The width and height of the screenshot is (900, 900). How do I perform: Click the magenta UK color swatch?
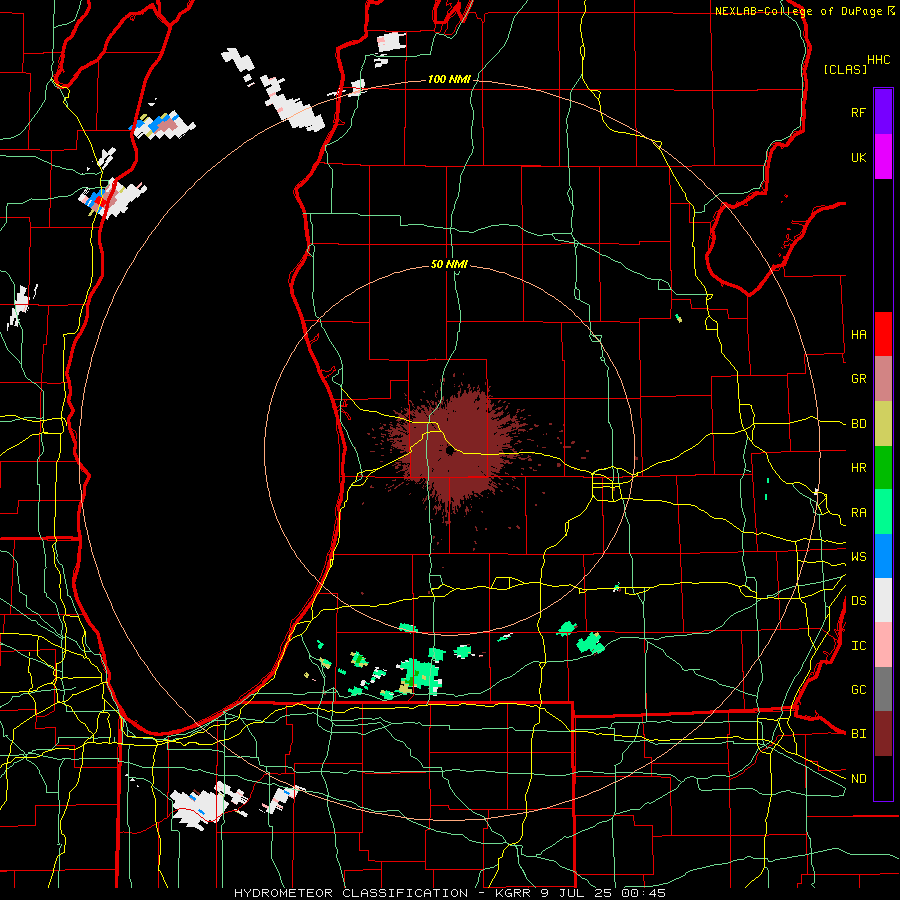883,156
